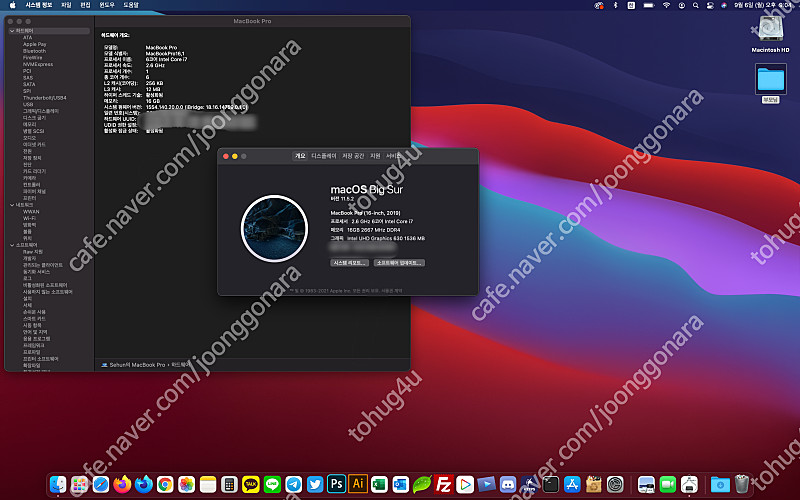
Task: Open Photoshop from the dock
Action: (337, 484)
